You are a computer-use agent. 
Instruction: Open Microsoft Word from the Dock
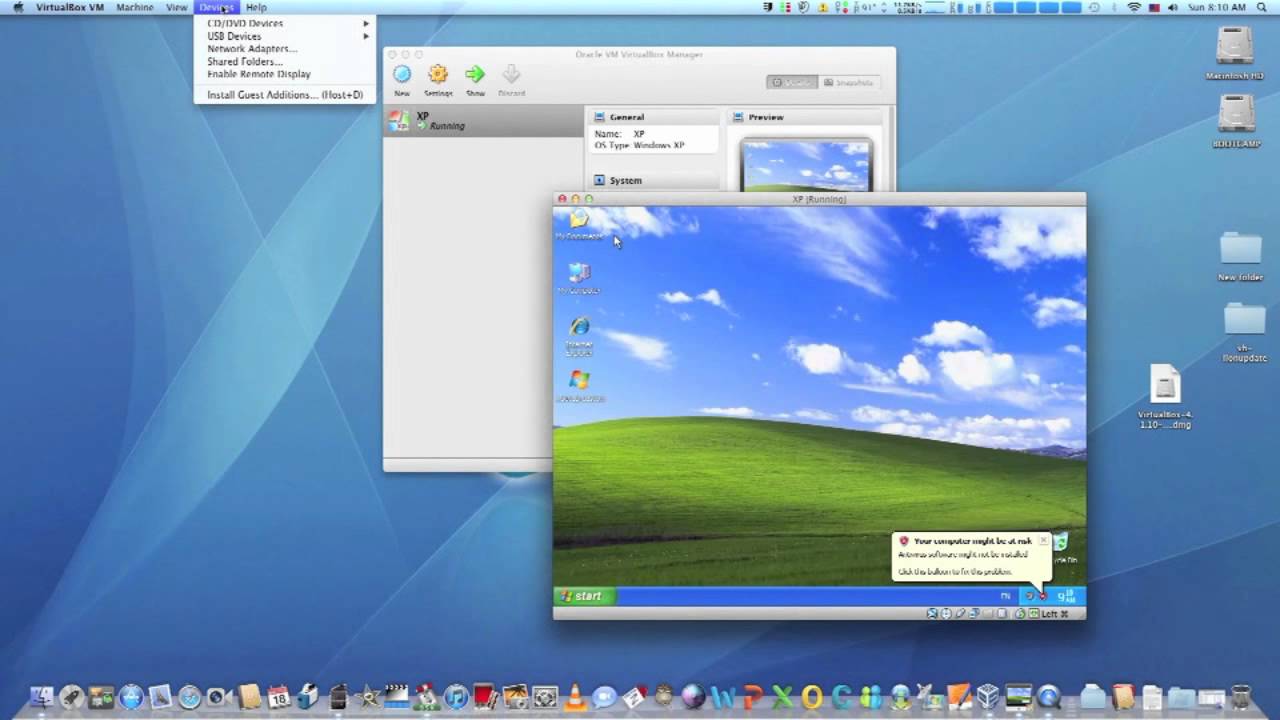723,697
